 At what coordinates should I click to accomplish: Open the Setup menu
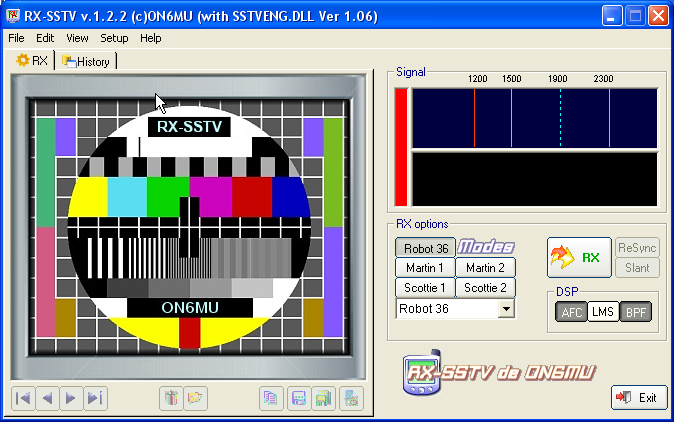point(114,38)
